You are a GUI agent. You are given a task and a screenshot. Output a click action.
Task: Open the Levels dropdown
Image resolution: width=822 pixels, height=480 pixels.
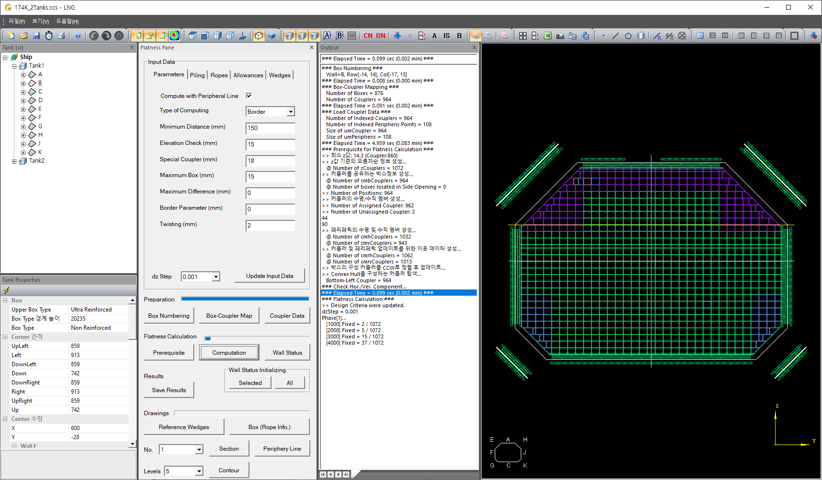[x=198, y=471]
